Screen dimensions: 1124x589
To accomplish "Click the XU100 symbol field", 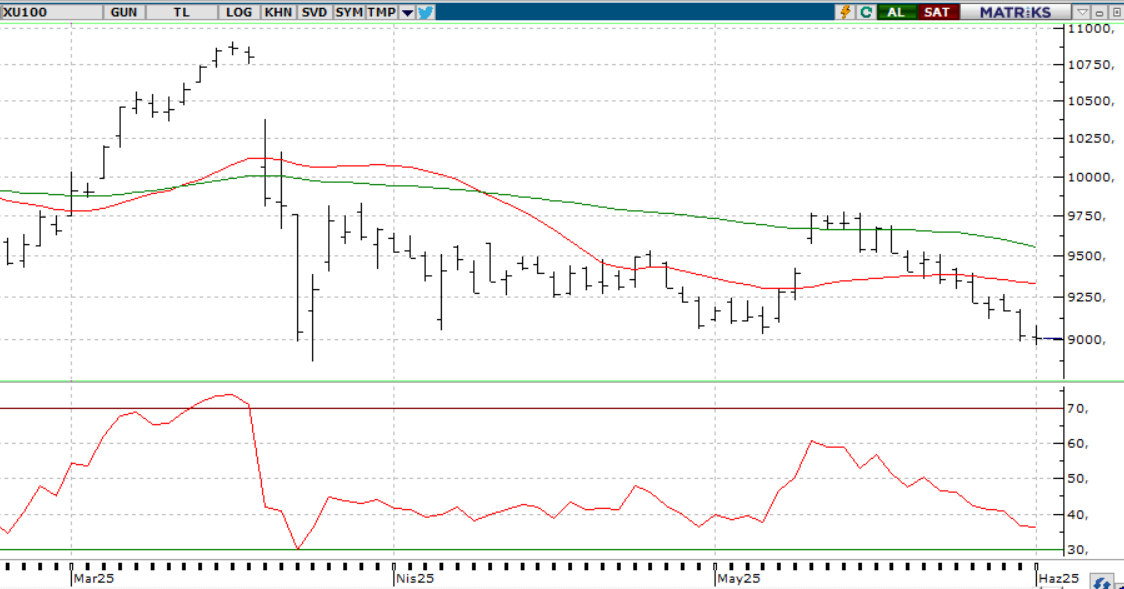I will (51, 12).
